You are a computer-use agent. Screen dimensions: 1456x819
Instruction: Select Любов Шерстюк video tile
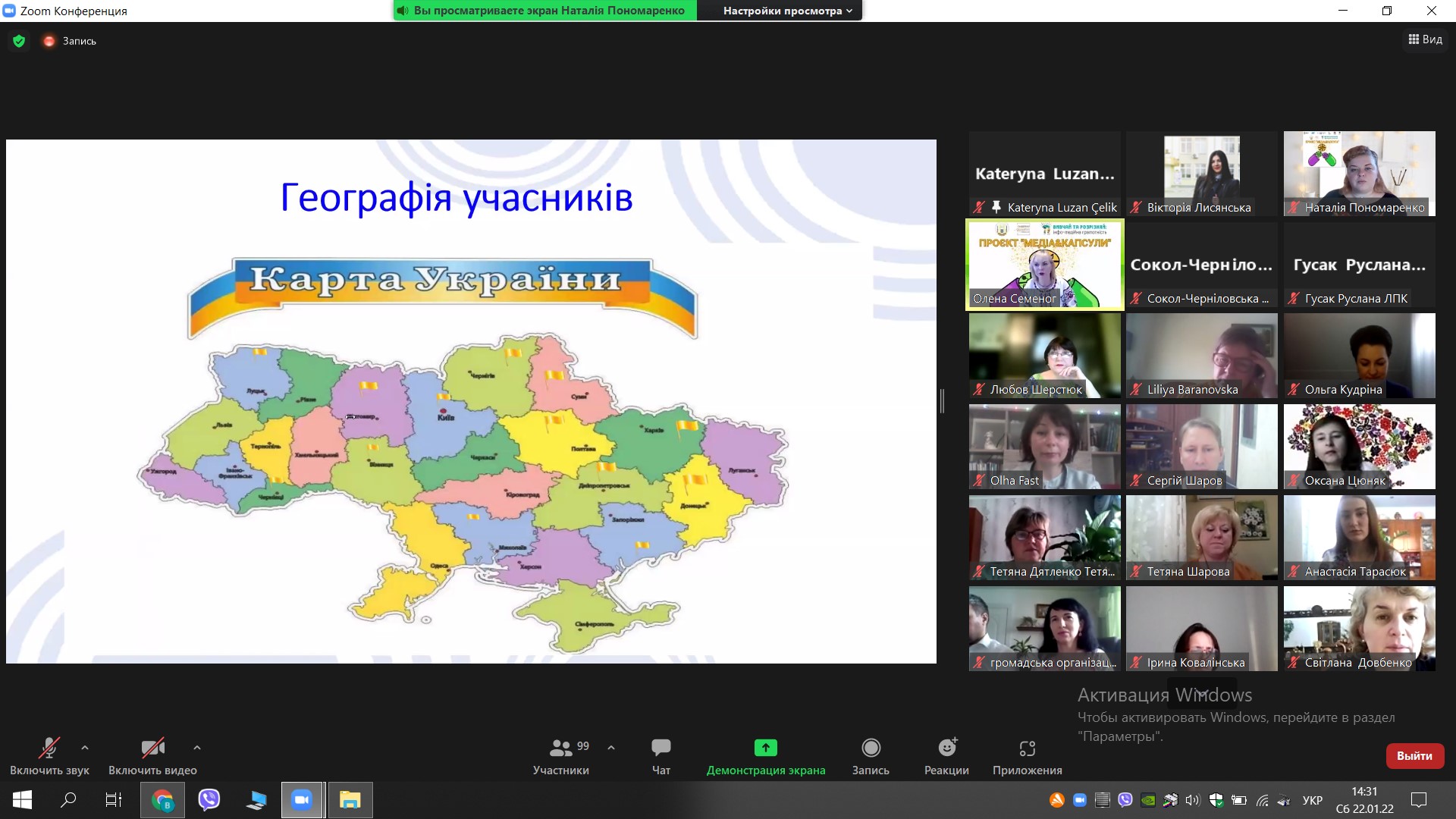pos(1044,356)
